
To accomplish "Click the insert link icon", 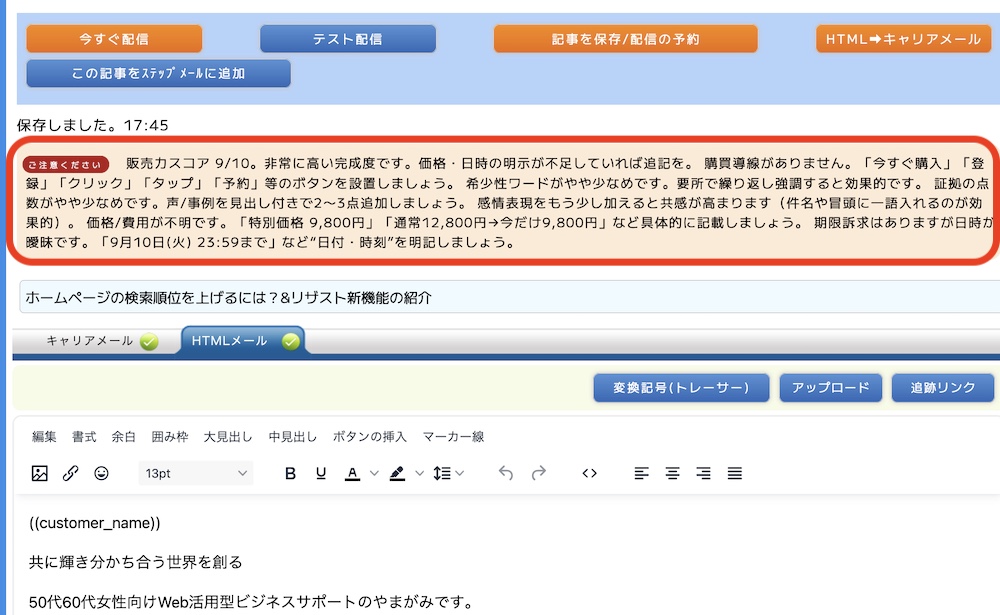I will pos(70,474).
